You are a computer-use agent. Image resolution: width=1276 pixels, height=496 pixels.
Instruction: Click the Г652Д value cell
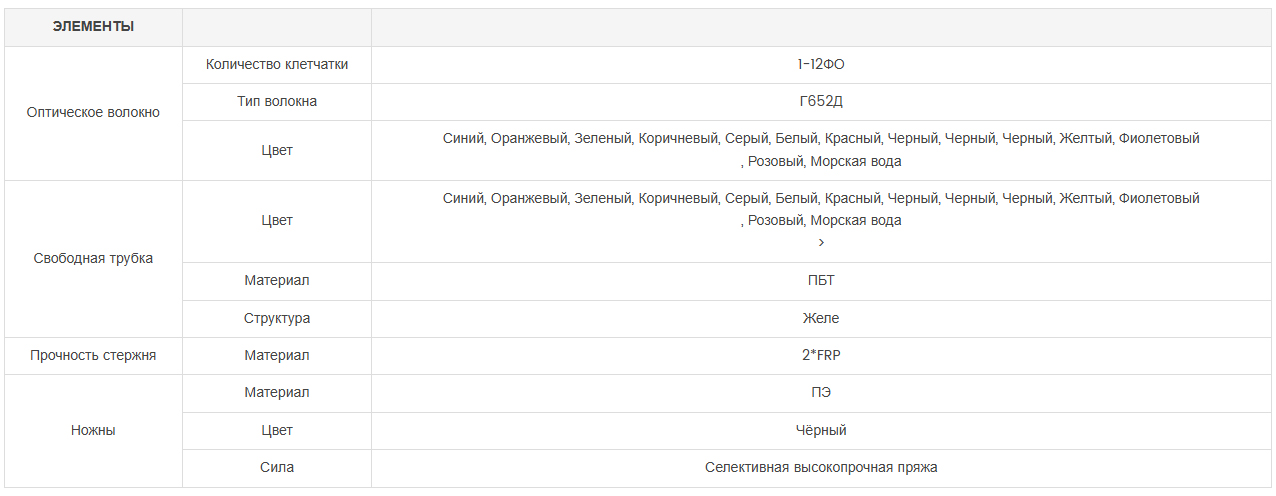pyautogui.click(x=821, y=102)
